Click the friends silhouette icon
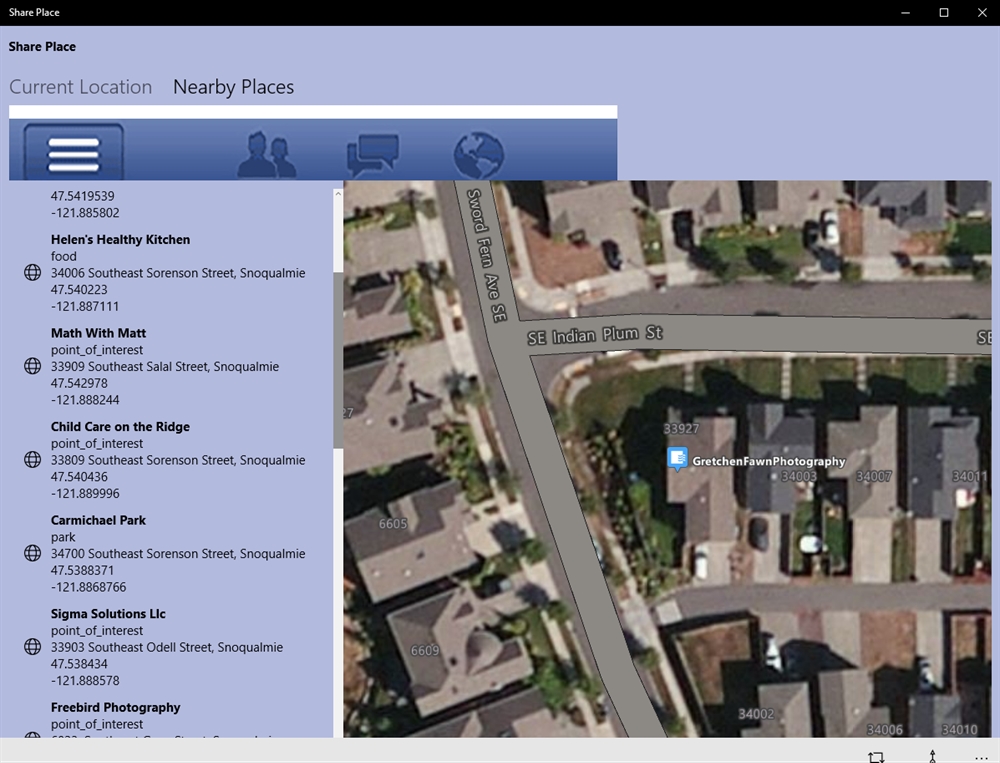 267,154
